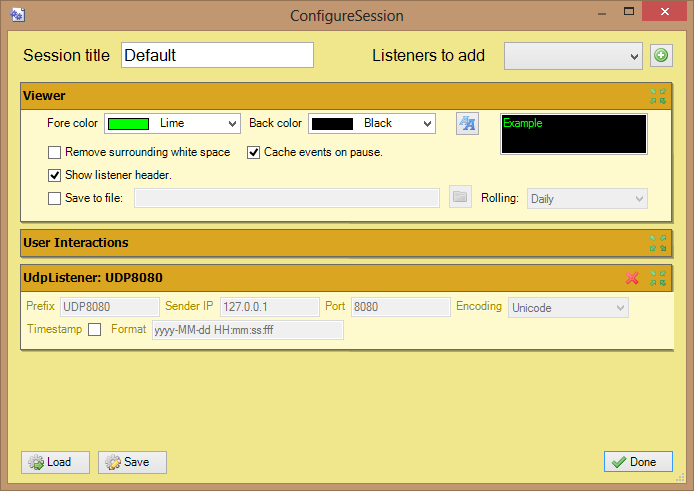Click the Load button

[x=55, y=462]
